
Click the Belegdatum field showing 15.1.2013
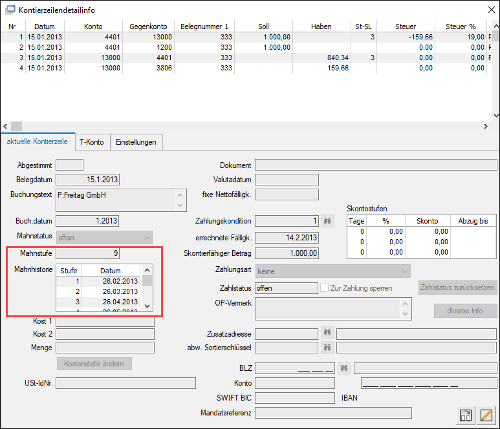(x=88, y=179)
